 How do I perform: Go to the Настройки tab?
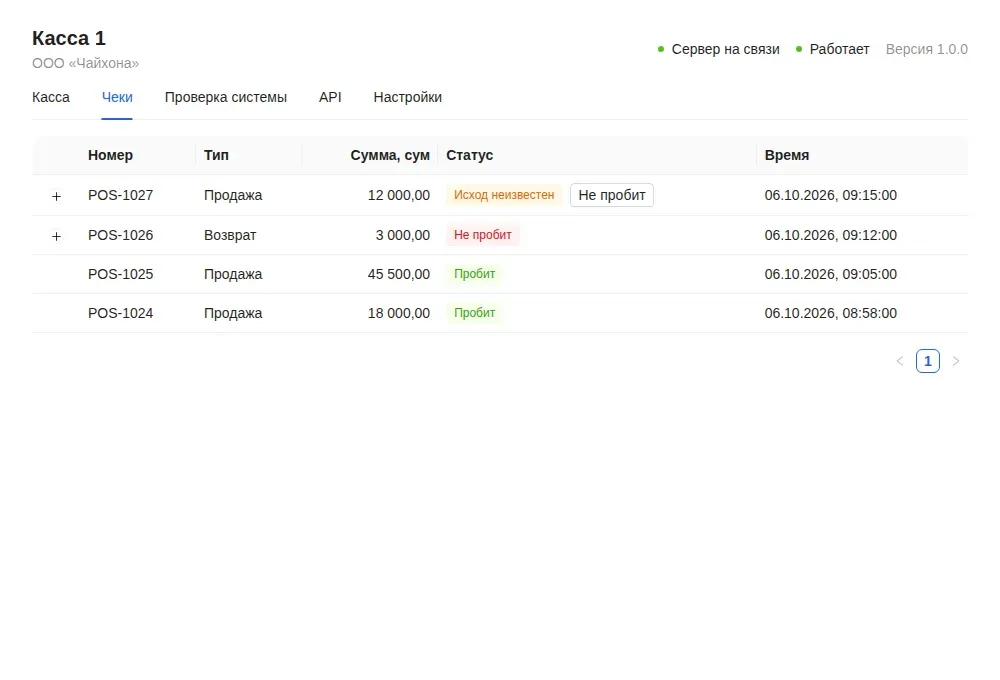[408, 97]
